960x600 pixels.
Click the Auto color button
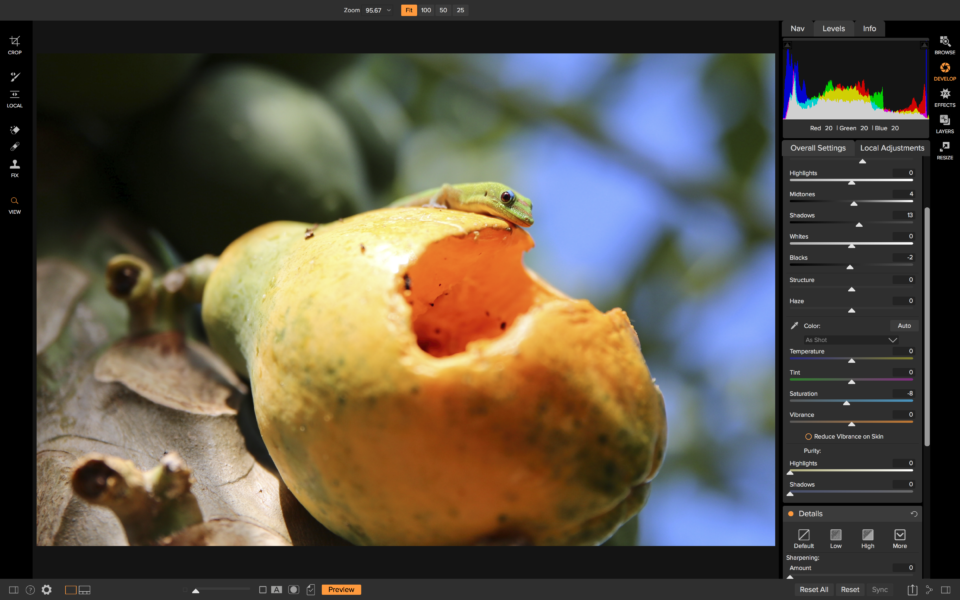904,326
